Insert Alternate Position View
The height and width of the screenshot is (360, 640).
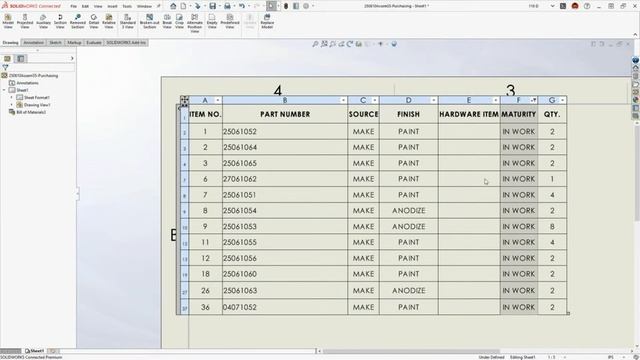click(195, 23)
